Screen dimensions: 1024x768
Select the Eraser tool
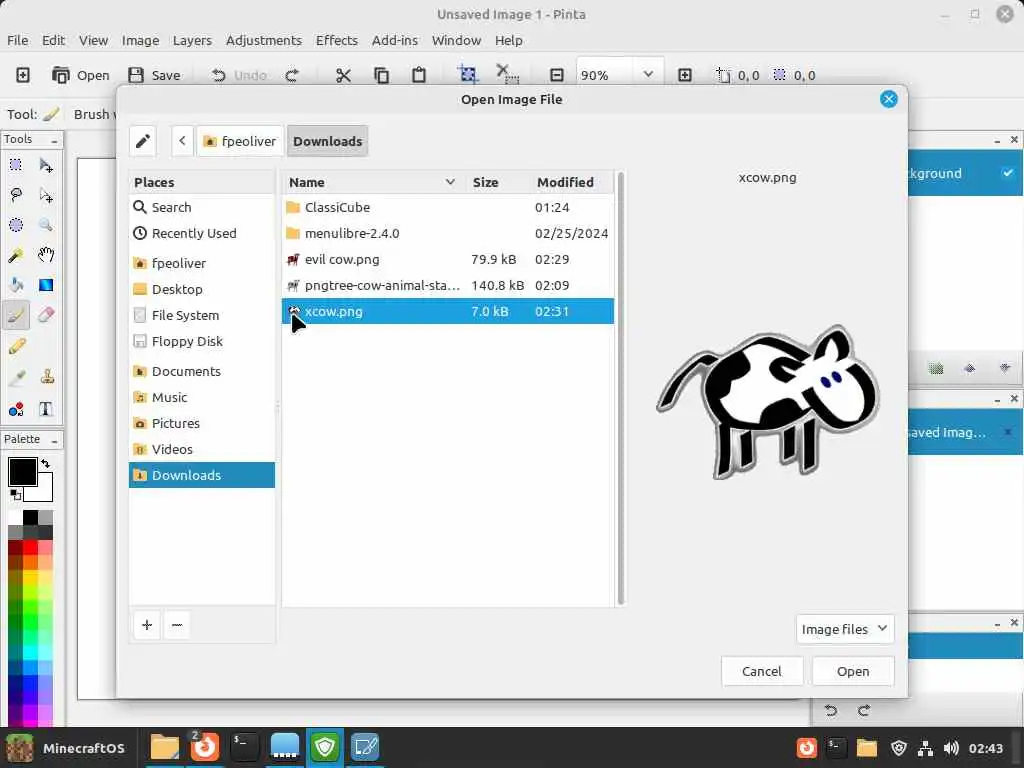click(x=46, y=315)
